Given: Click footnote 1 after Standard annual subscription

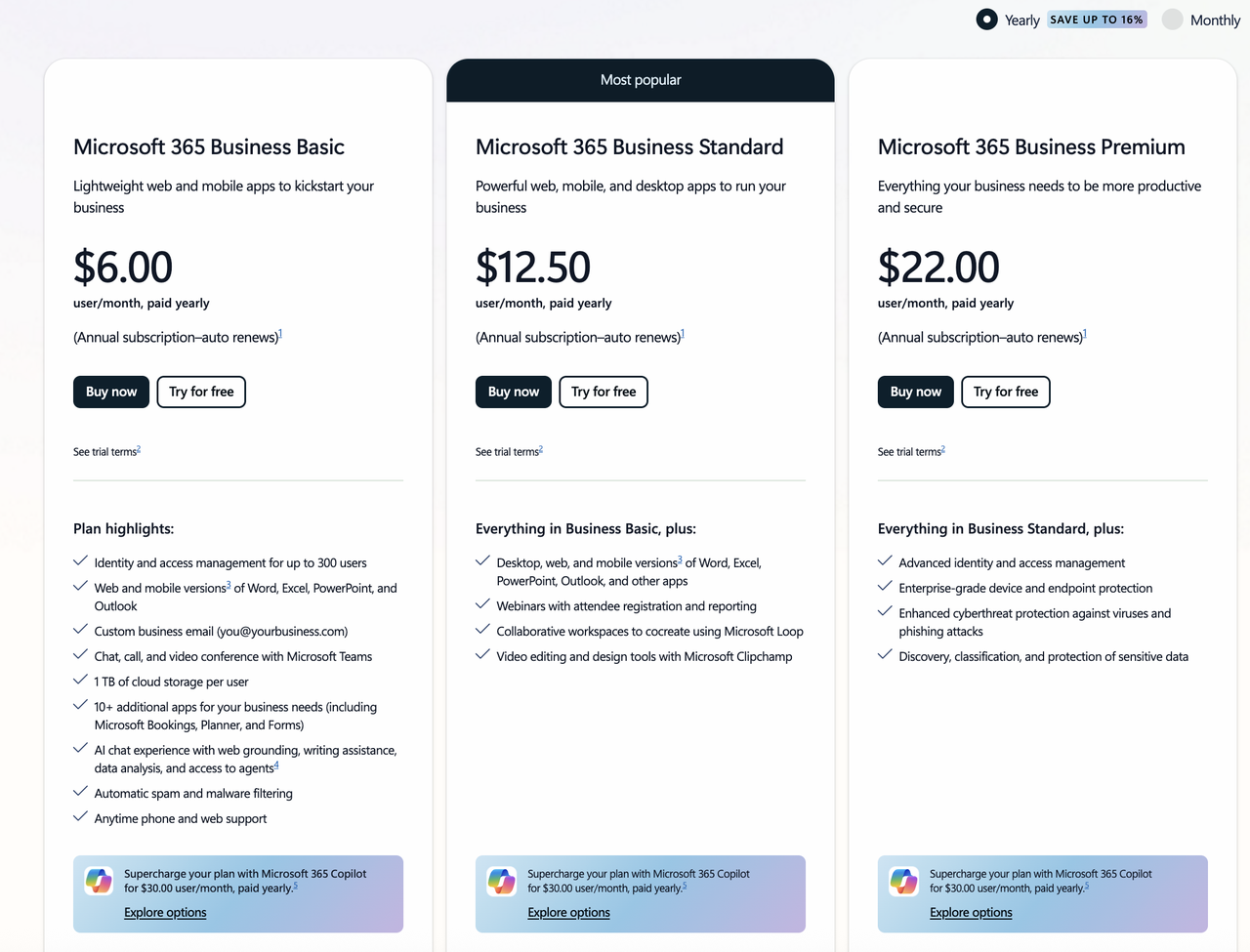Looking at the screenshot, I should point(683,334).
